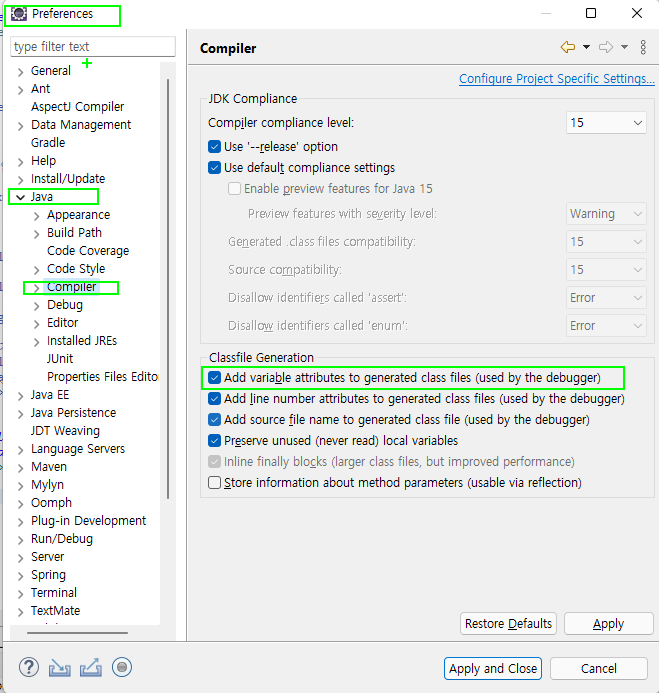The width and height of the screenshot is (659, 693).
Task: Select Gradle in preferences tree
Action: [x=48, y=143]
